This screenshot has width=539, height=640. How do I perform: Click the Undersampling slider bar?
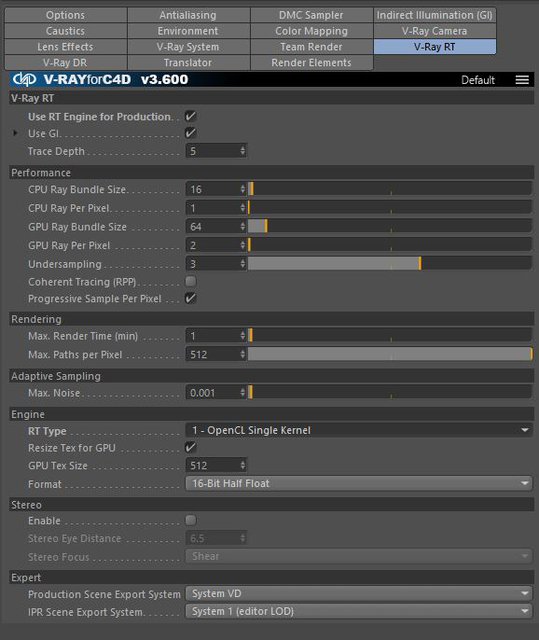[390, 264]
